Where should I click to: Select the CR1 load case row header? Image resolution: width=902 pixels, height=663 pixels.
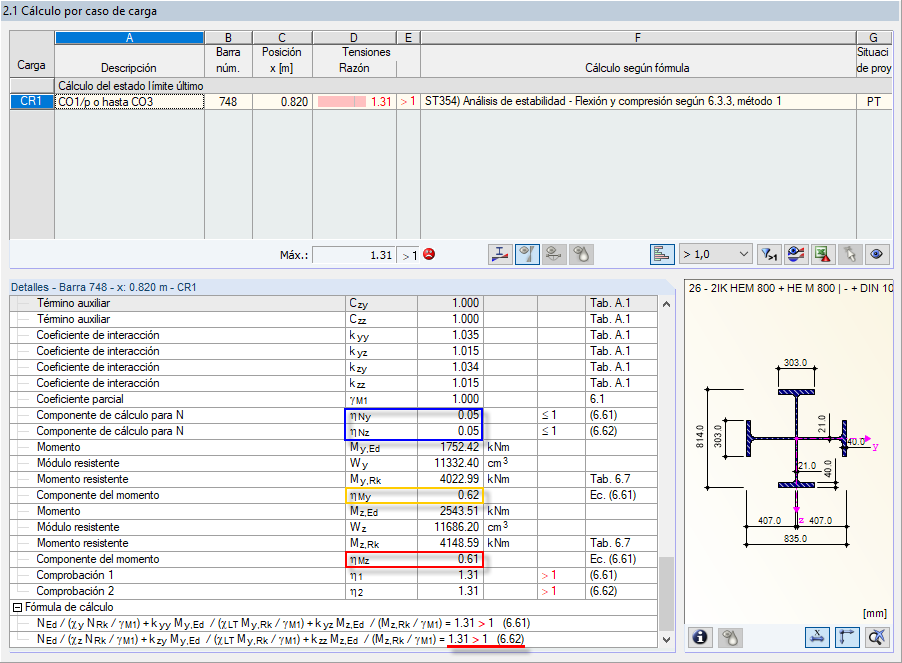[x=31, y=101]
